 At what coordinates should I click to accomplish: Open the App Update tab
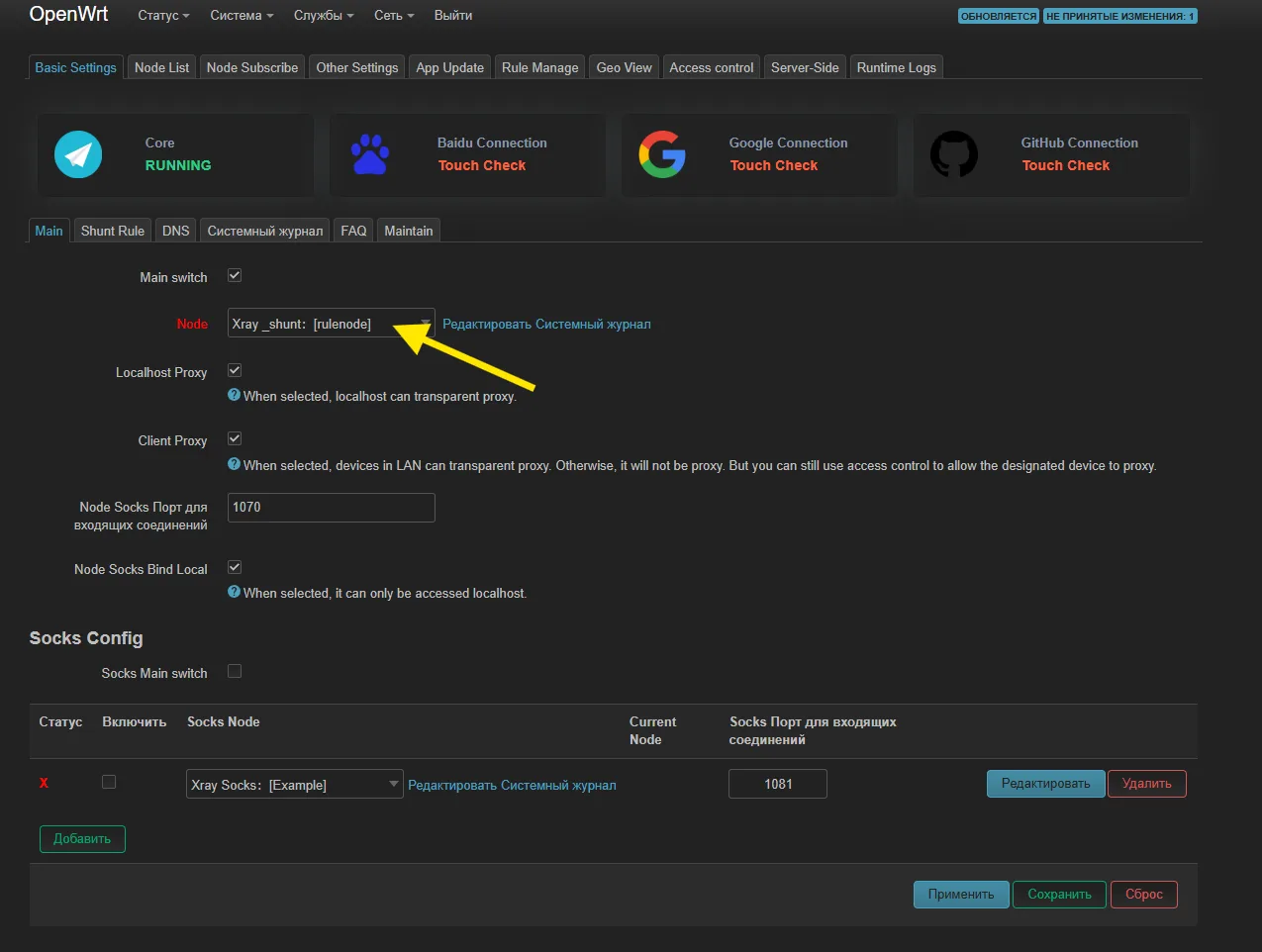(x=450, y=67)
